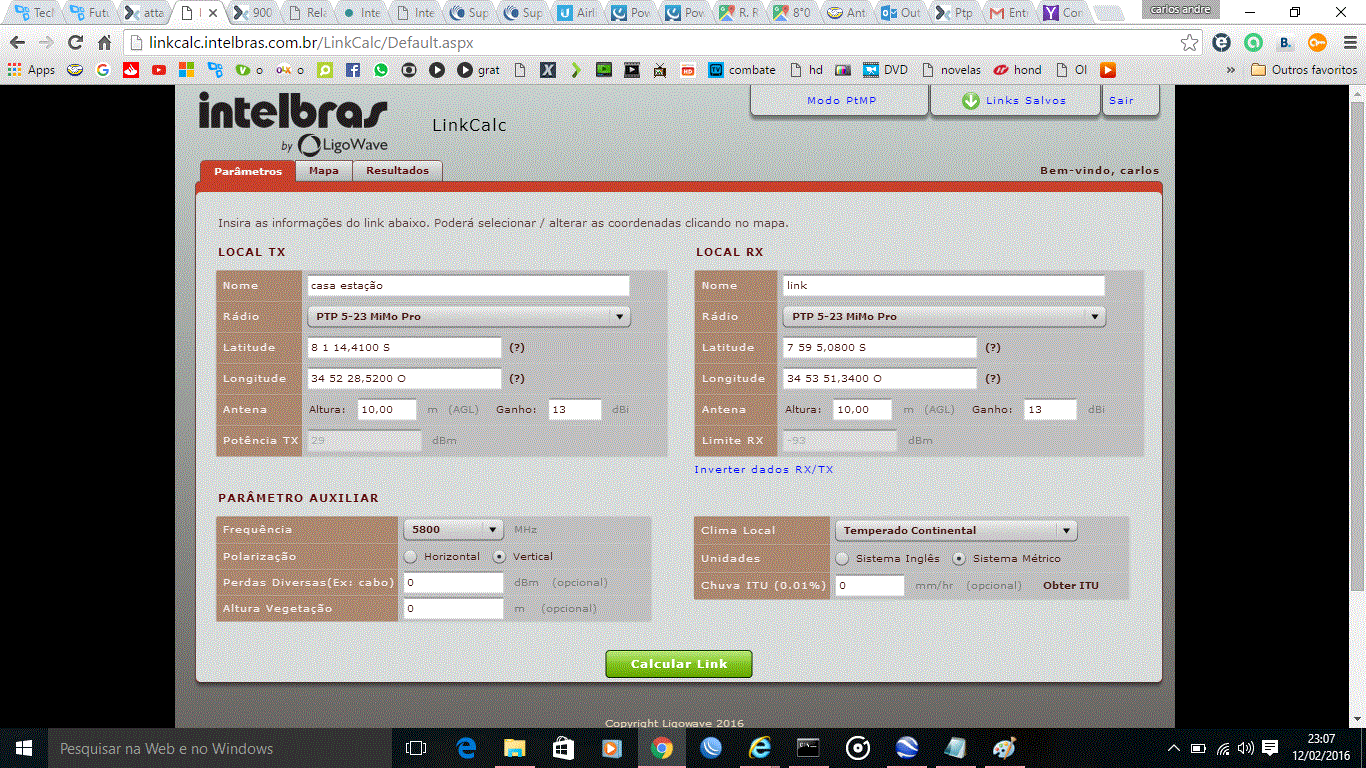Click the Local RX antenna Ganho field
The height and width of the screenshot is (768, 1366).
[1050, 410]
